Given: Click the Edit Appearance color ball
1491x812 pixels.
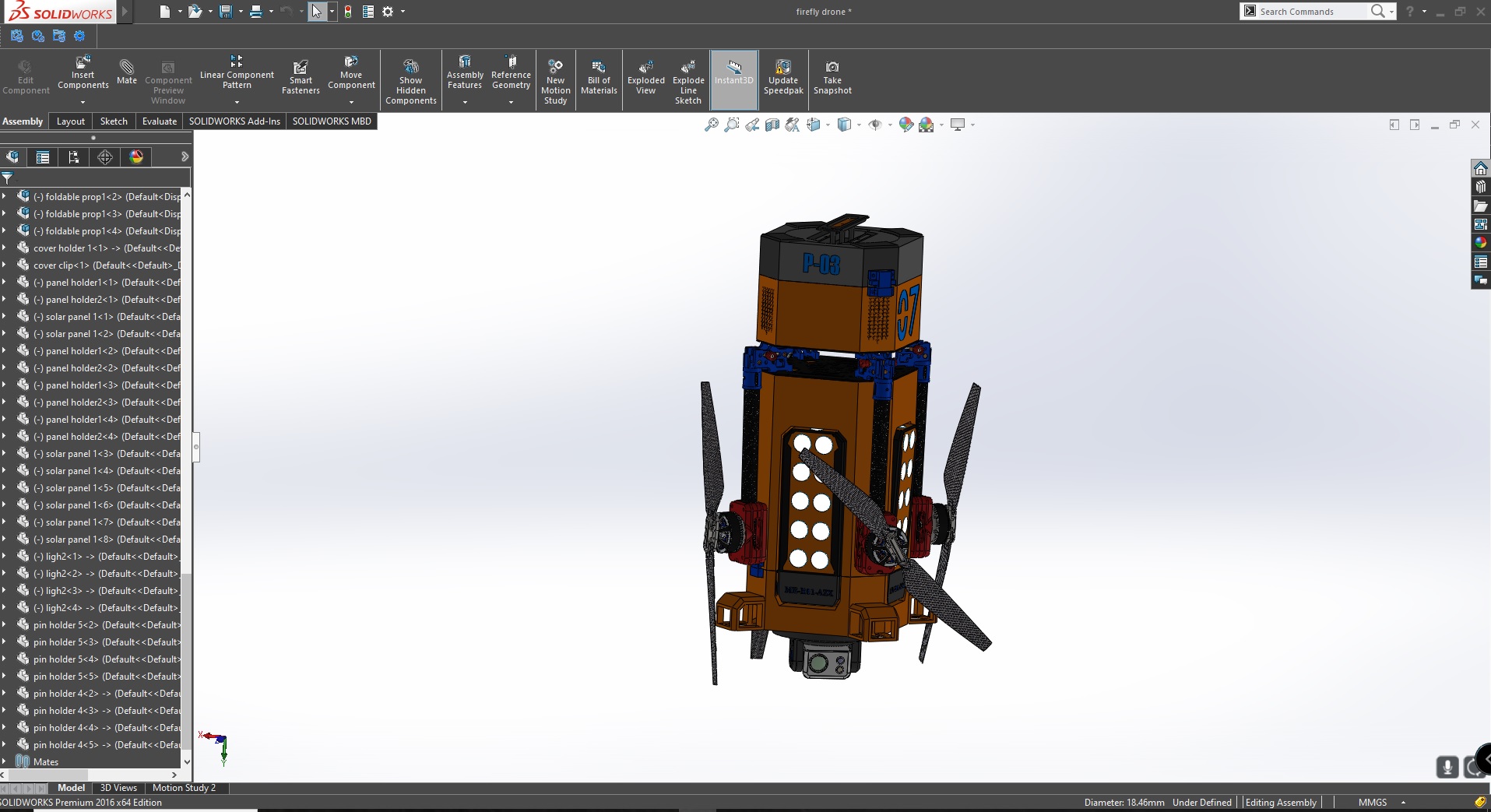Looking at the screenshot, I should [x=906, y=125].
